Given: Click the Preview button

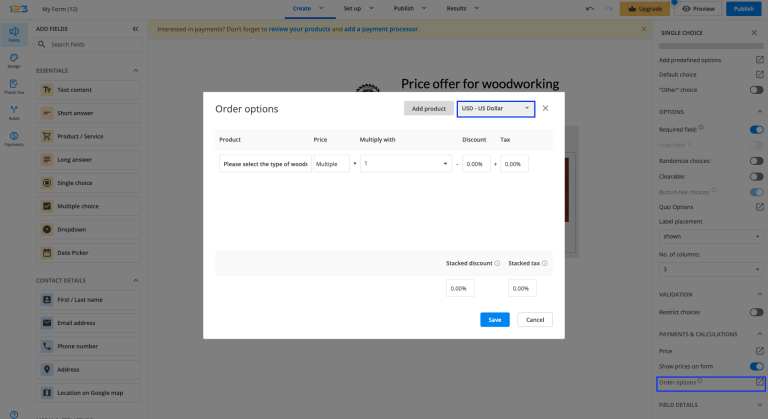Looking at the screenshot, I should pyautogui.click(x=698, y=9).
